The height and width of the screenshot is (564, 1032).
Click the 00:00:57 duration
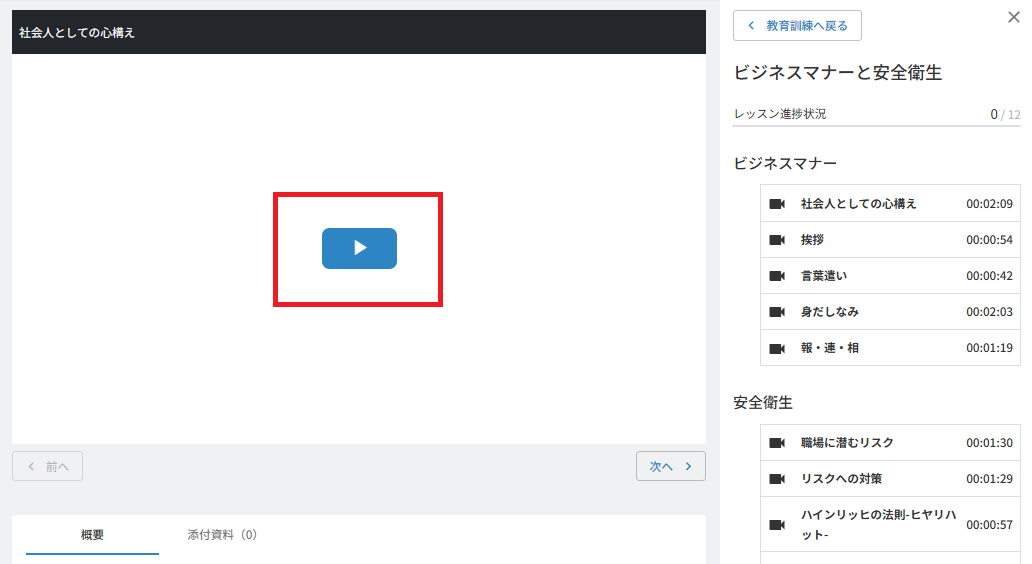[989, 525]
